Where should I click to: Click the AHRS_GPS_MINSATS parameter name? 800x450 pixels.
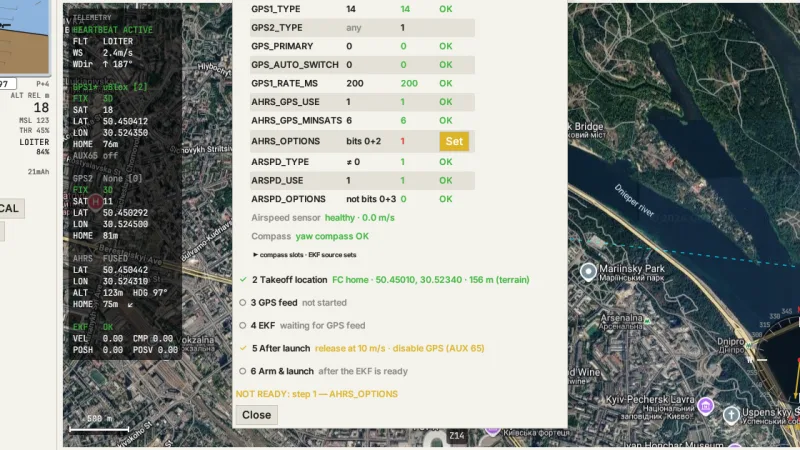pos(296,120)
